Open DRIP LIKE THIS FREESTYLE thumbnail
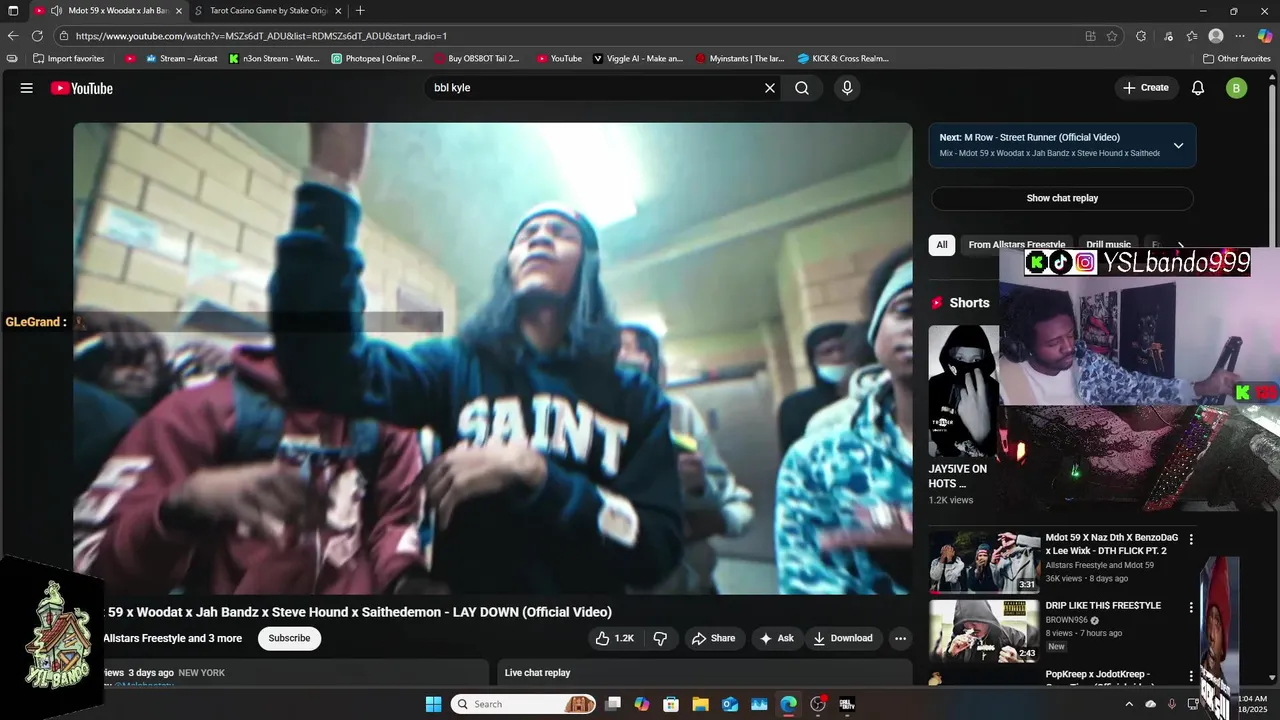Viewport: 1280px width, 720px height. pos(984,630)
